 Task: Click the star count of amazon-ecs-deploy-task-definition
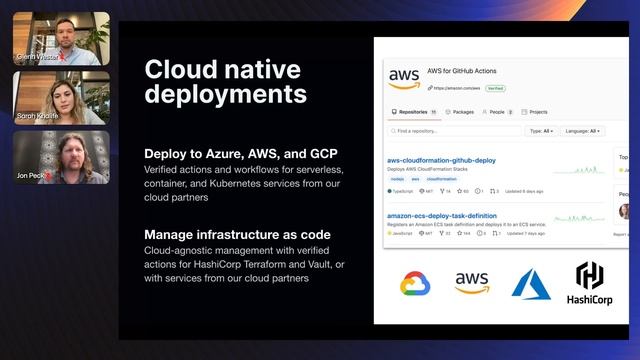coord(464,233)
